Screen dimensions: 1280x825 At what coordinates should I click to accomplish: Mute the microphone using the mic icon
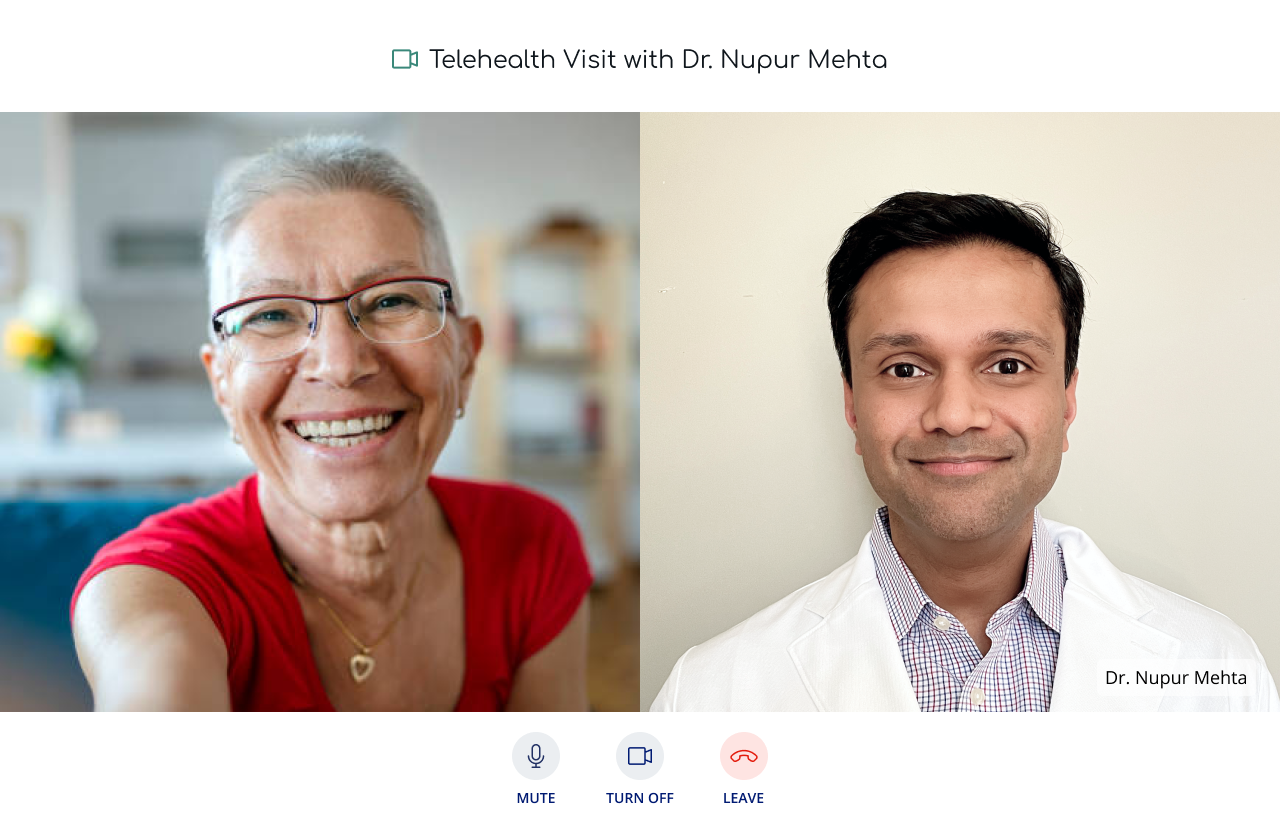[536, 756]
